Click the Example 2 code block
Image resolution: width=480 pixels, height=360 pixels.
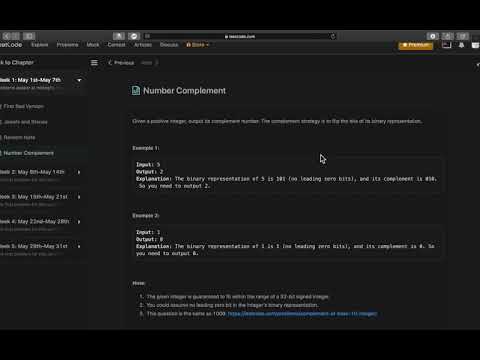(x=287, y=243)
